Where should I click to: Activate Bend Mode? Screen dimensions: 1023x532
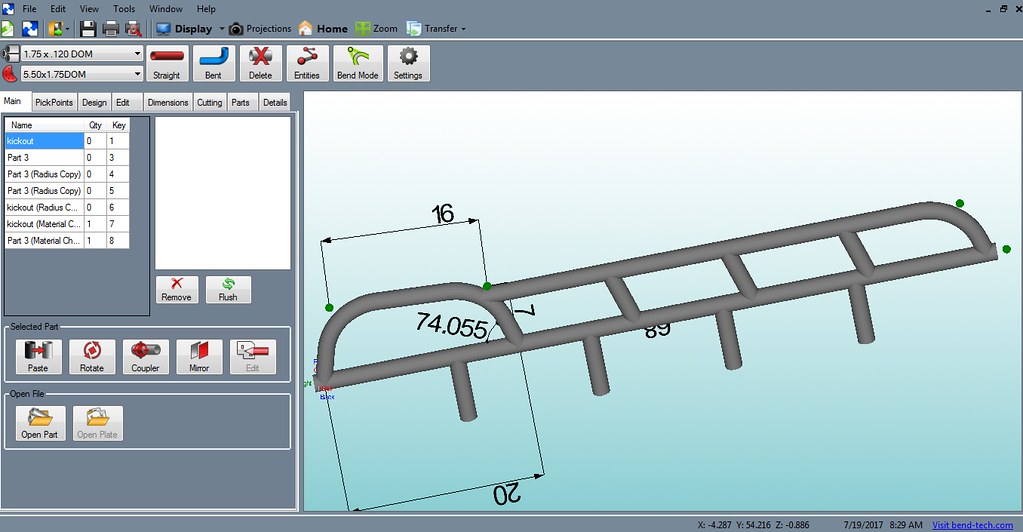[x=358, y=63]
